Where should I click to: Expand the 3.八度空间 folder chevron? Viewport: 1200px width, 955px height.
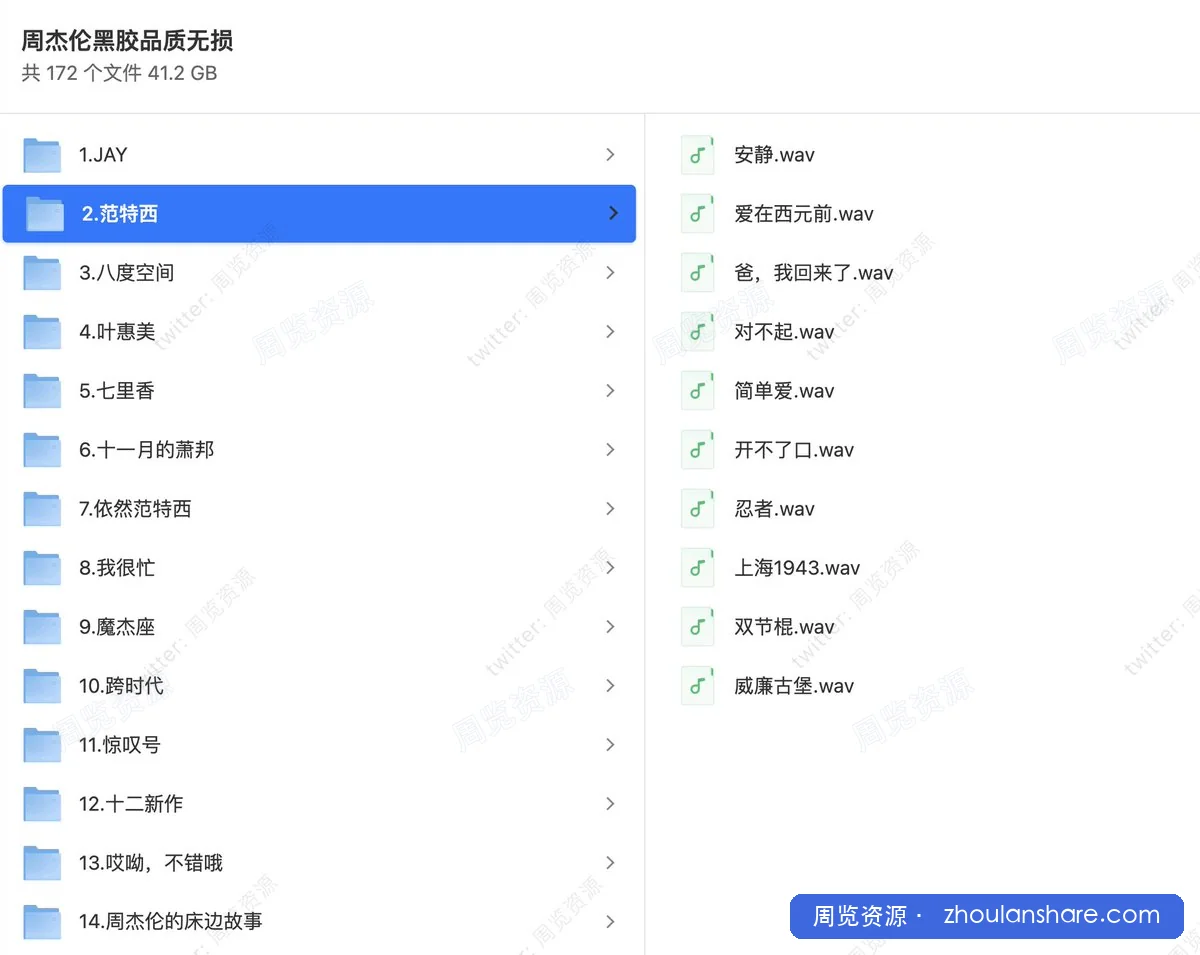click(x=610, y=273)
